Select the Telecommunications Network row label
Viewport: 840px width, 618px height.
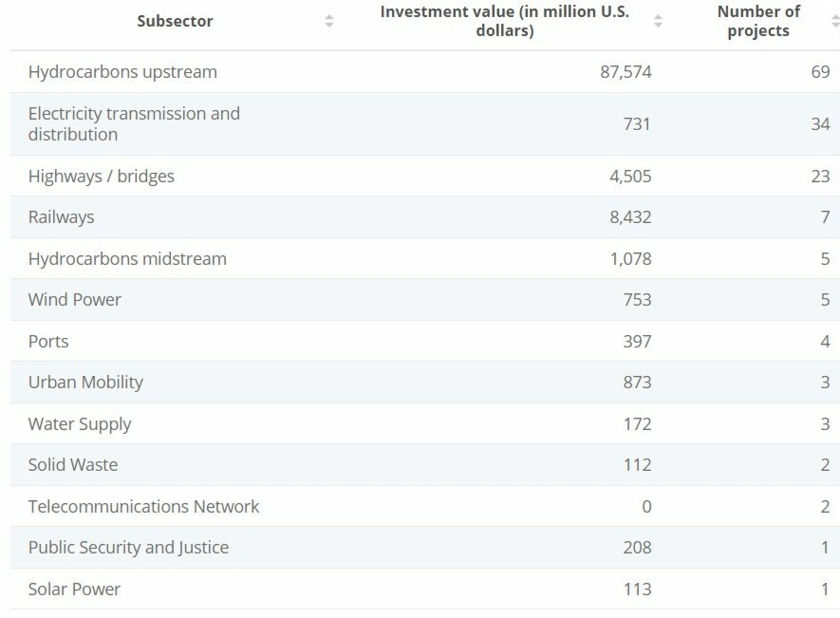click(x=143, y=506)
